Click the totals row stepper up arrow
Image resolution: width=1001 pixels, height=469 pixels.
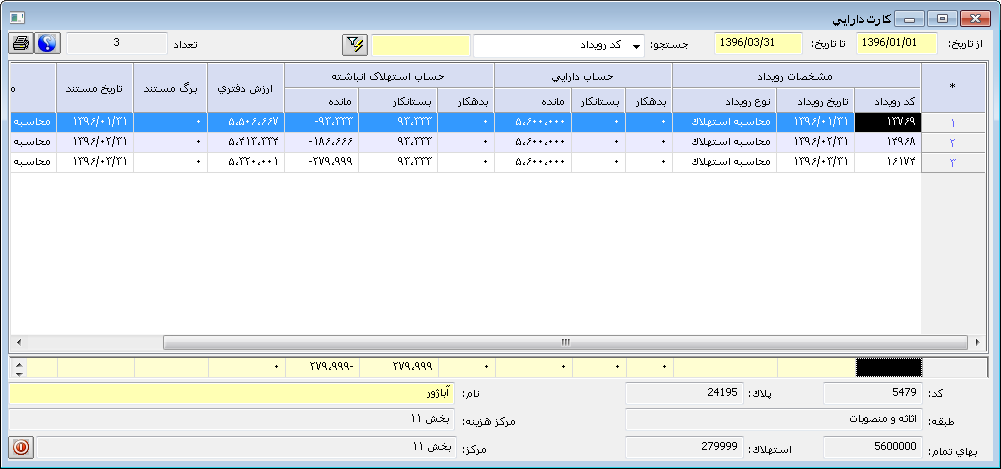pos(18,363)
